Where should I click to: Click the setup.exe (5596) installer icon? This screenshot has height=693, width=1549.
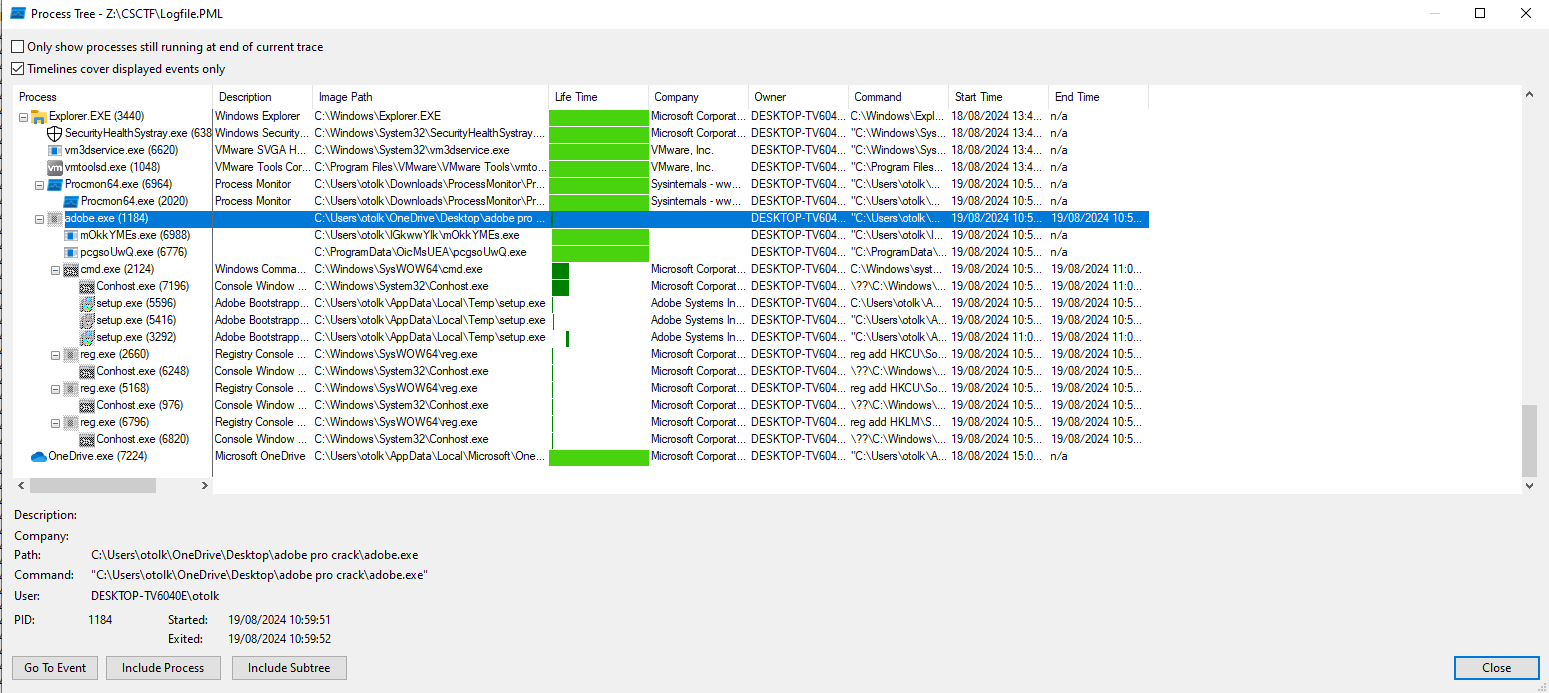87,303
